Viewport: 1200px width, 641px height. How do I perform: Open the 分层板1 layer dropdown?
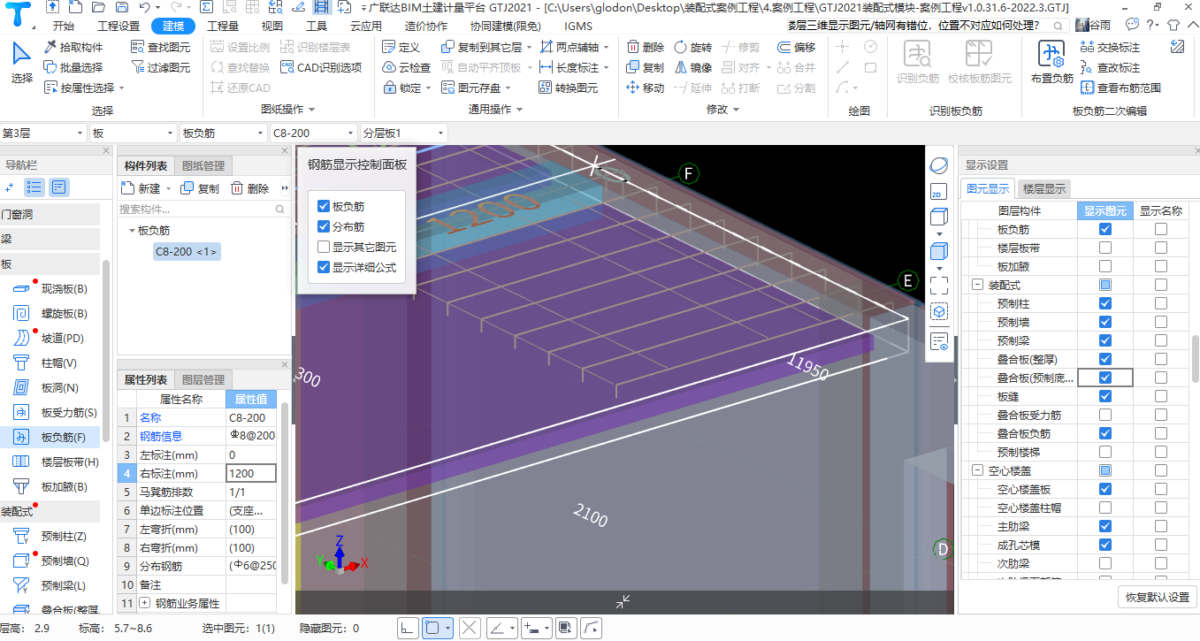(x=403, y=132)
